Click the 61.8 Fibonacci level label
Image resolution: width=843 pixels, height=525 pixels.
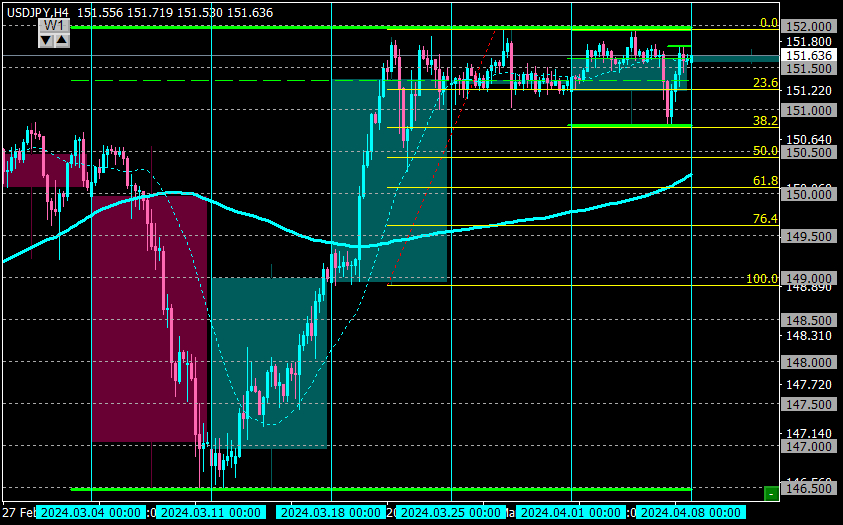pyautogui.click(x=765, y=181)
